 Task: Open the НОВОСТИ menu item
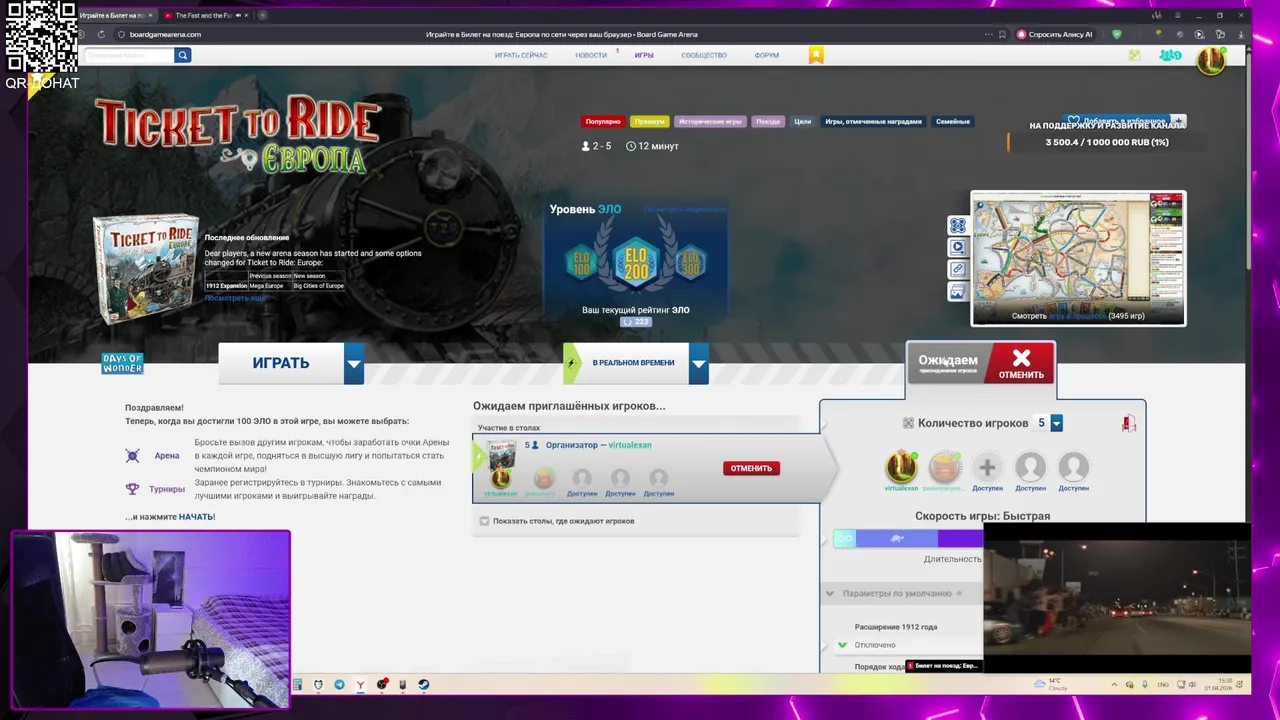[591, 55]
